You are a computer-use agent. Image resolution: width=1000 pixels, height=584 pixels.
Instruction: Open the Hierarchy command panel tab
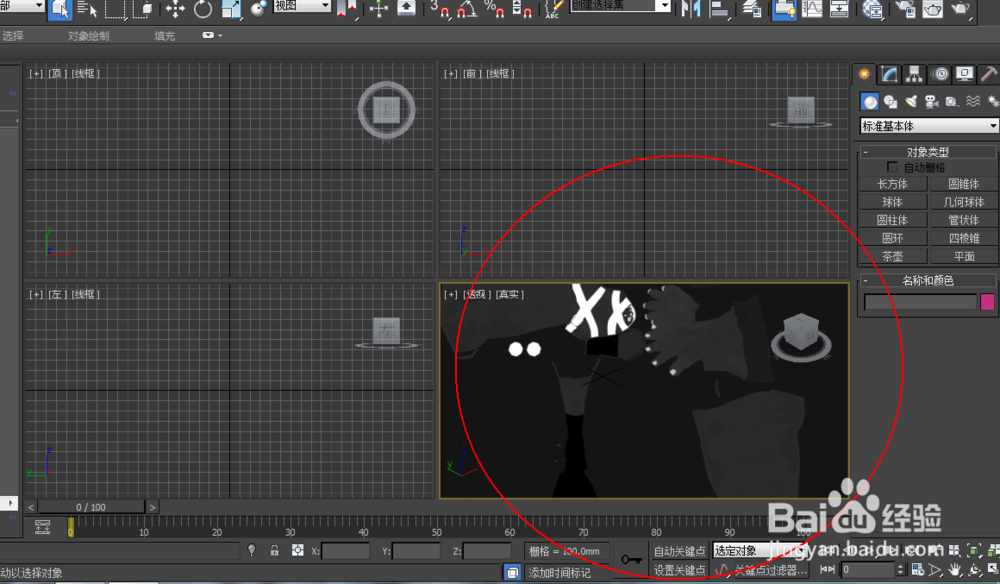click(x=915, y=75)
